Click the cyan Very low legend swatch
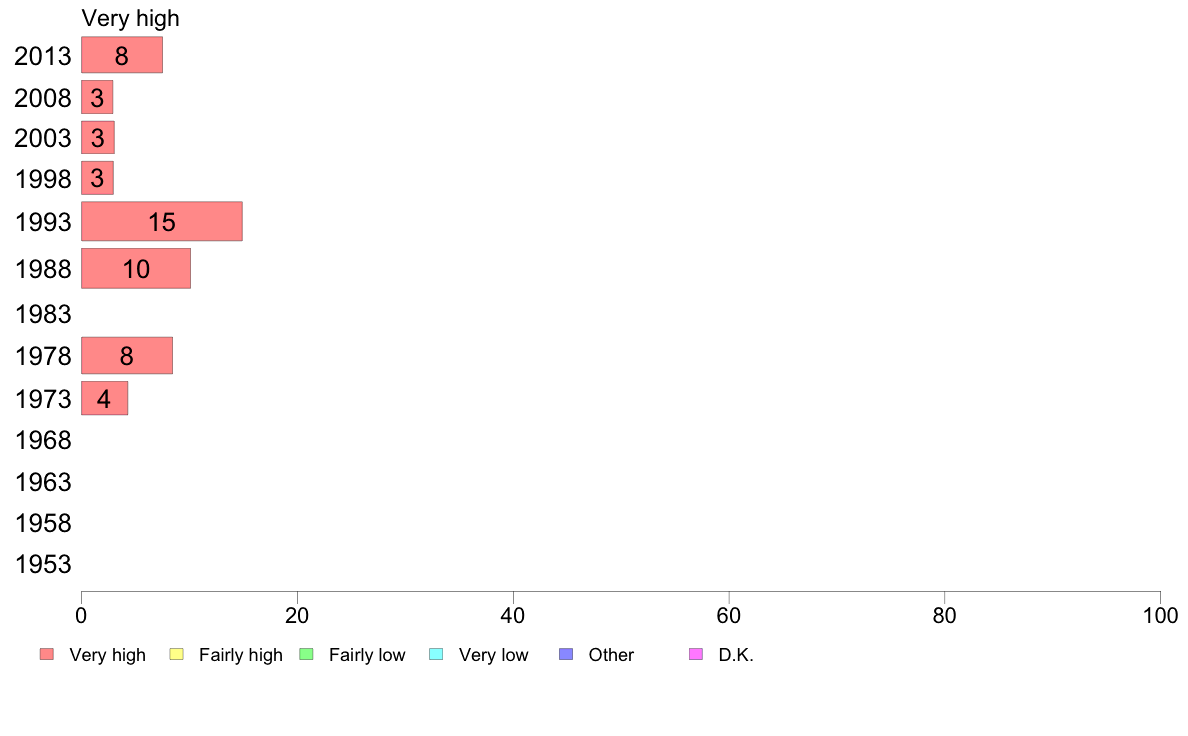 click(436, 654)
